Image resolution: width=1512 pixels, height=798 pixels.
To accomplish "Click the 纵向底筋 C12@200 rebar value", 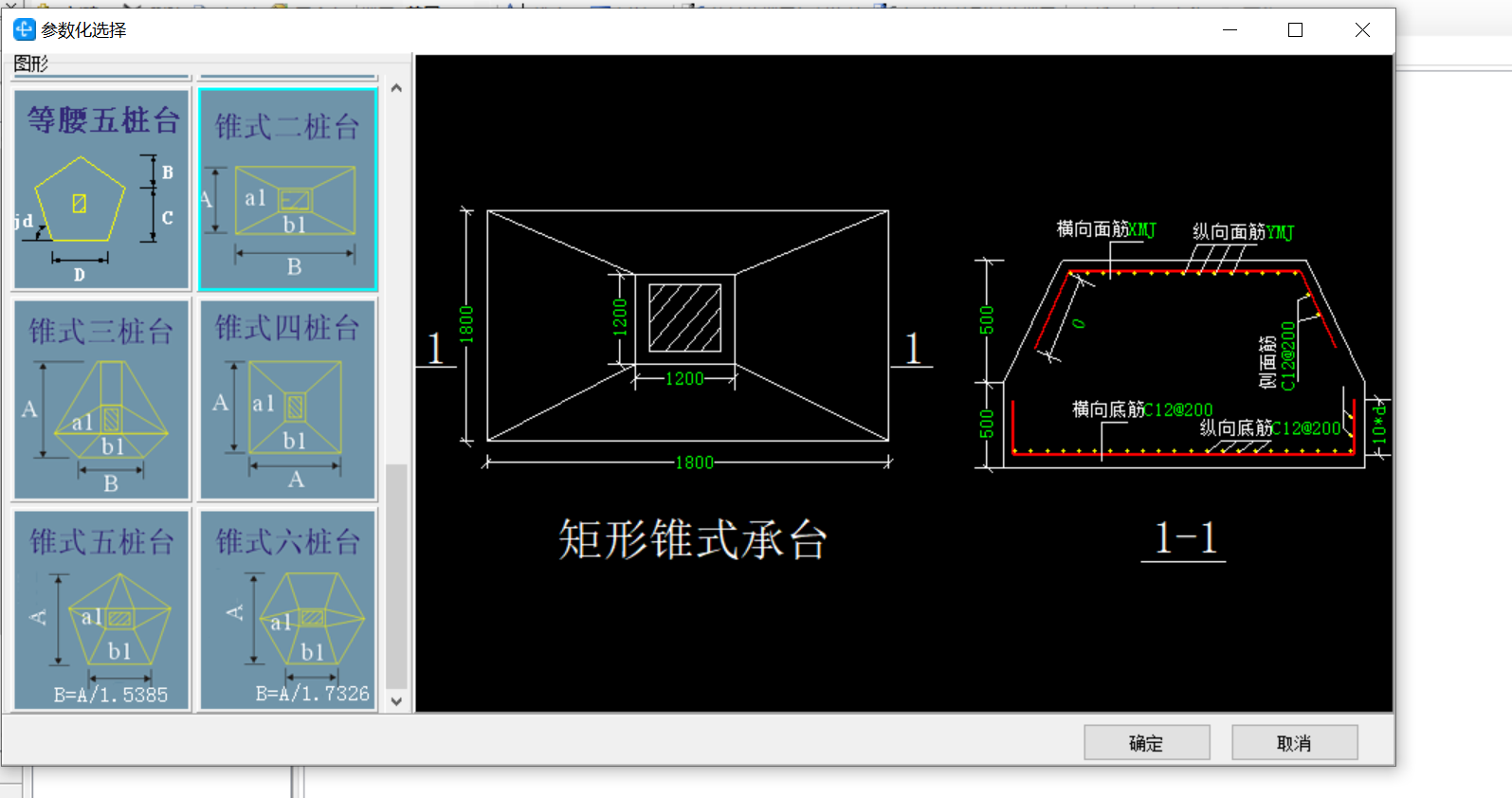I will [1307, 429].
